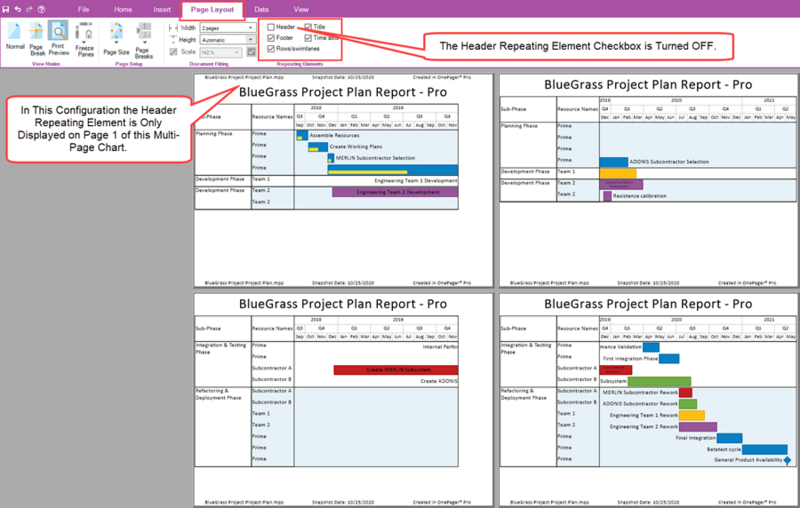The image size is (800, 508).
Task: Click the Scale icon
Action: 173,52
